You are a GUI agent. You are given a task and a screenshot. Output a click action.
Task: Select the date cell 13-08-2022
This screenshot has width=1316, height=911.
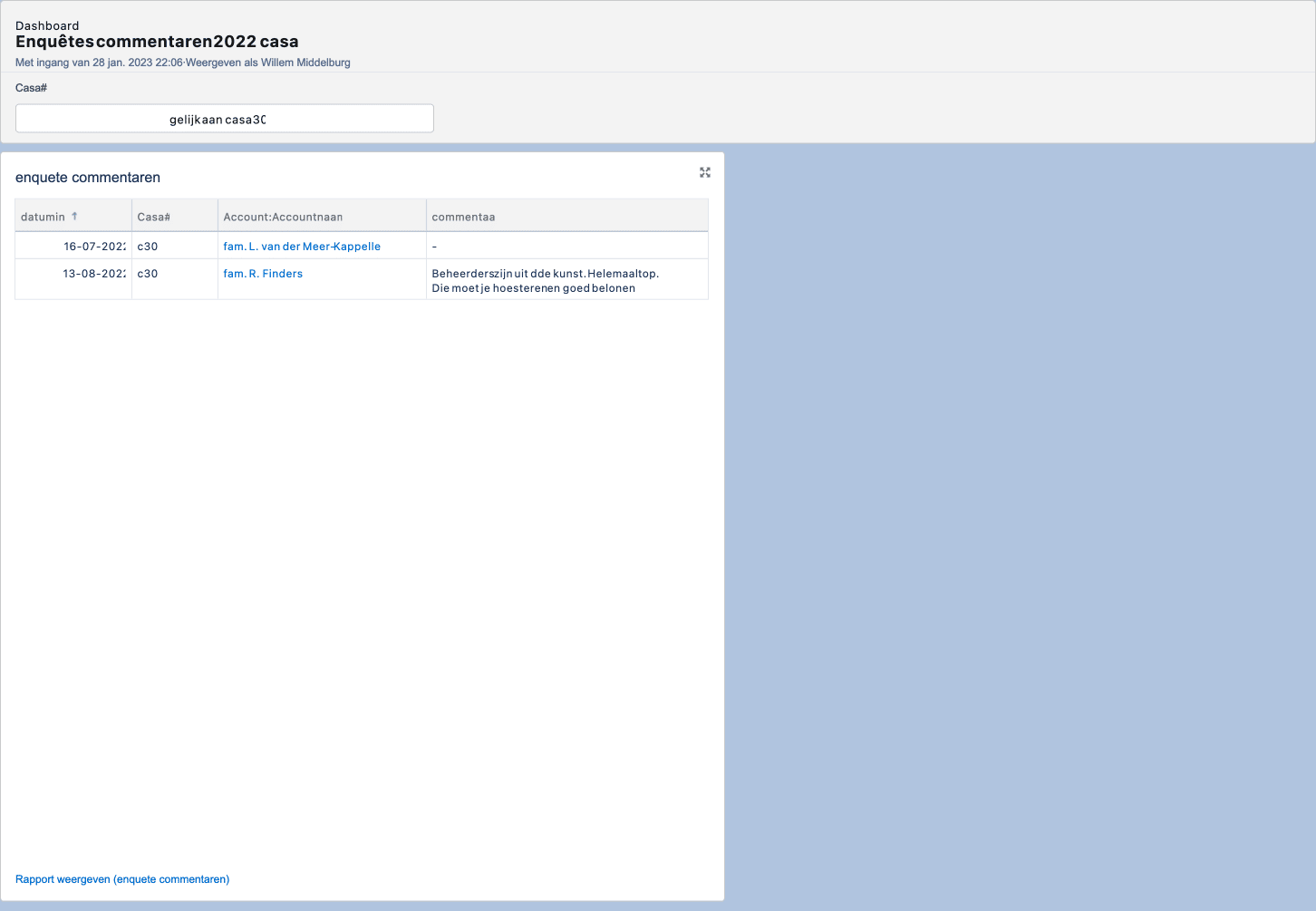(73, 279)
